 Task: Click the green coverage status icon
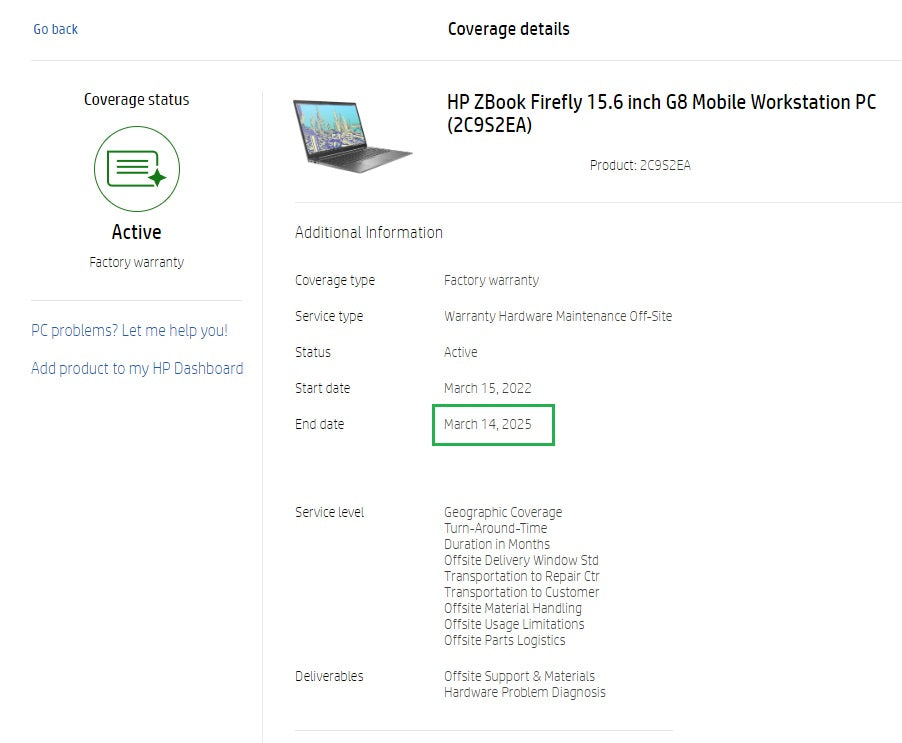click(137, 169)
